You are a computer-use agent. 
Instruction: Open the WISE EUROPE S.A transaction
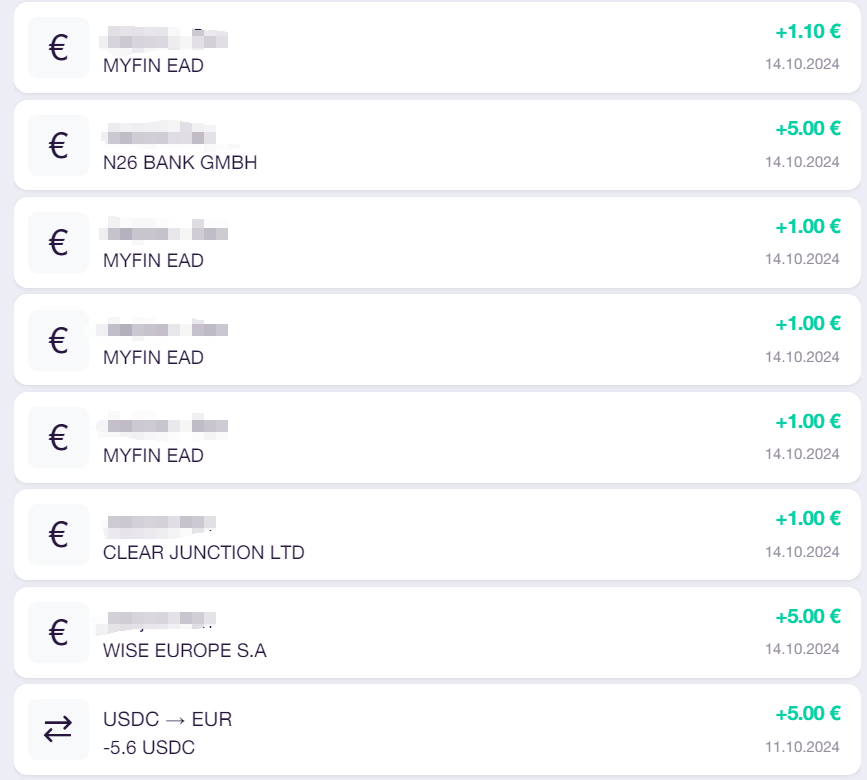coord(437,632)
